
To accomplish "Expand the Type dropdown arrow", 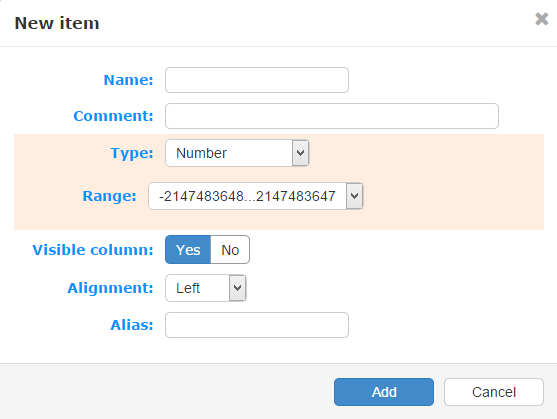I will pyautogui.click(x=301, y=153).
